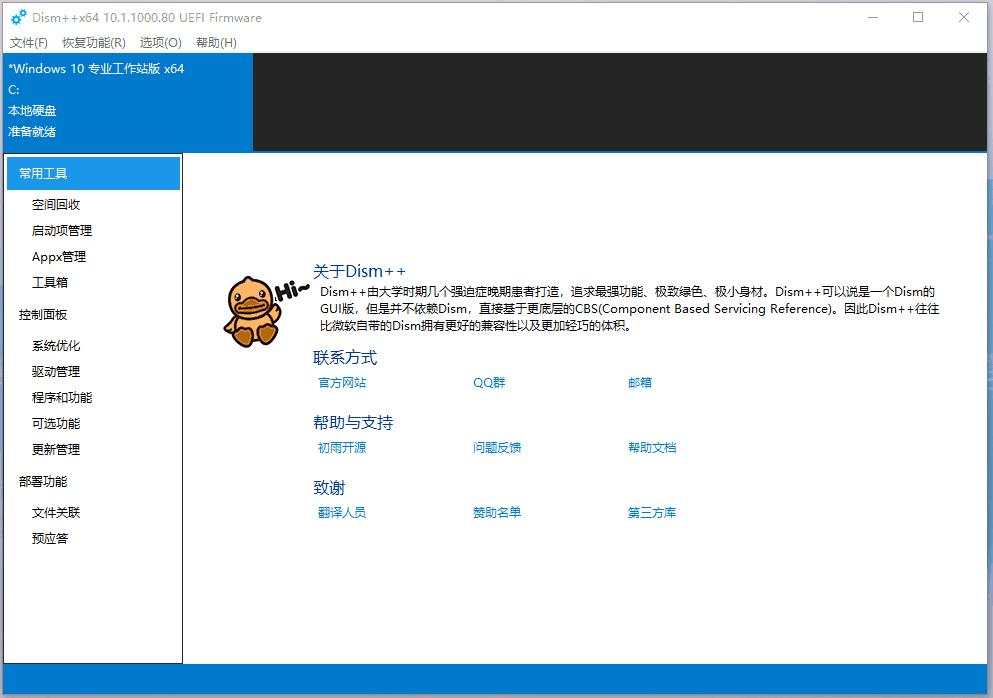Open the 选项(O) menu

coord(160,42)
